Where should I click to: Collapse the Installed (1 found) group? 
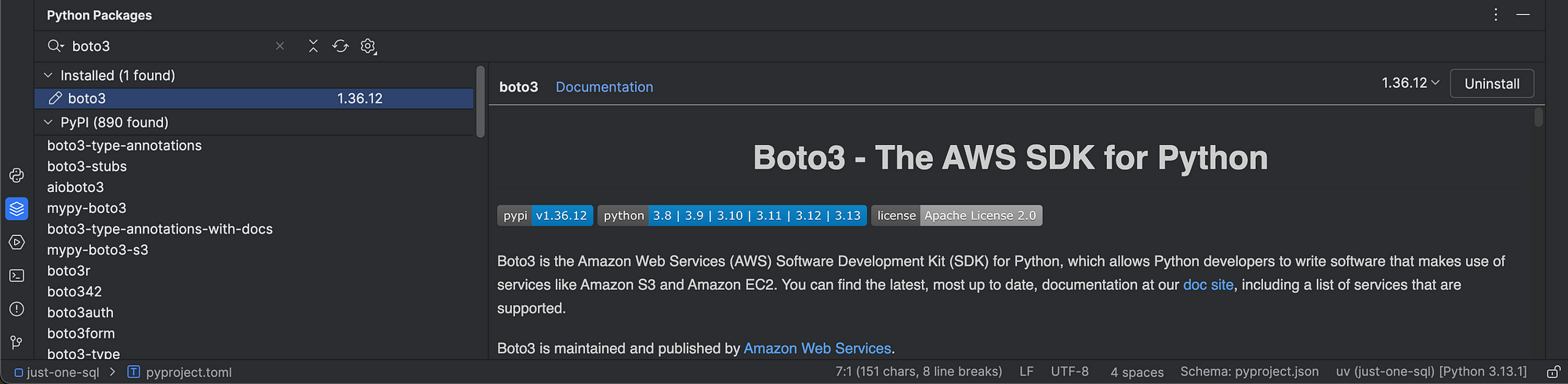(x=49, y=75)
